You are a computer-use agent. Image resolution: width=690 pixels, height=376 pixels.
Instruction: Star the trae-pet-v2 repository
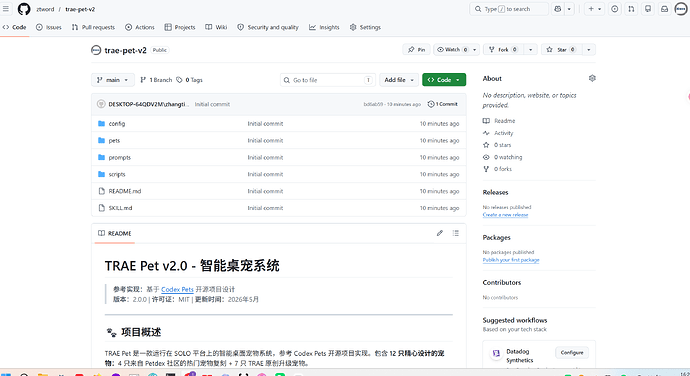561,50
